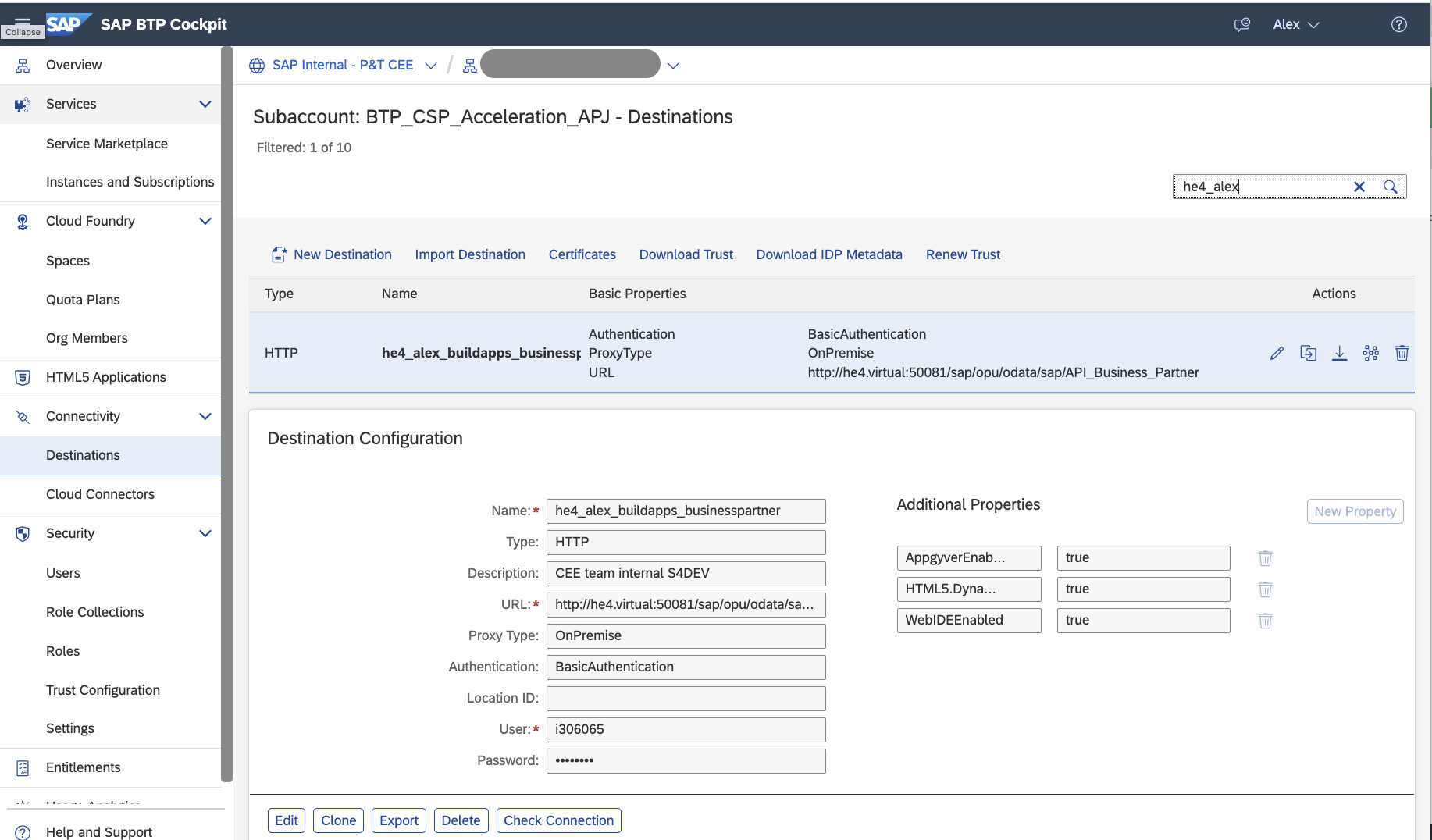Open the feedback chat icon in header

click(x=1241, y=24)
